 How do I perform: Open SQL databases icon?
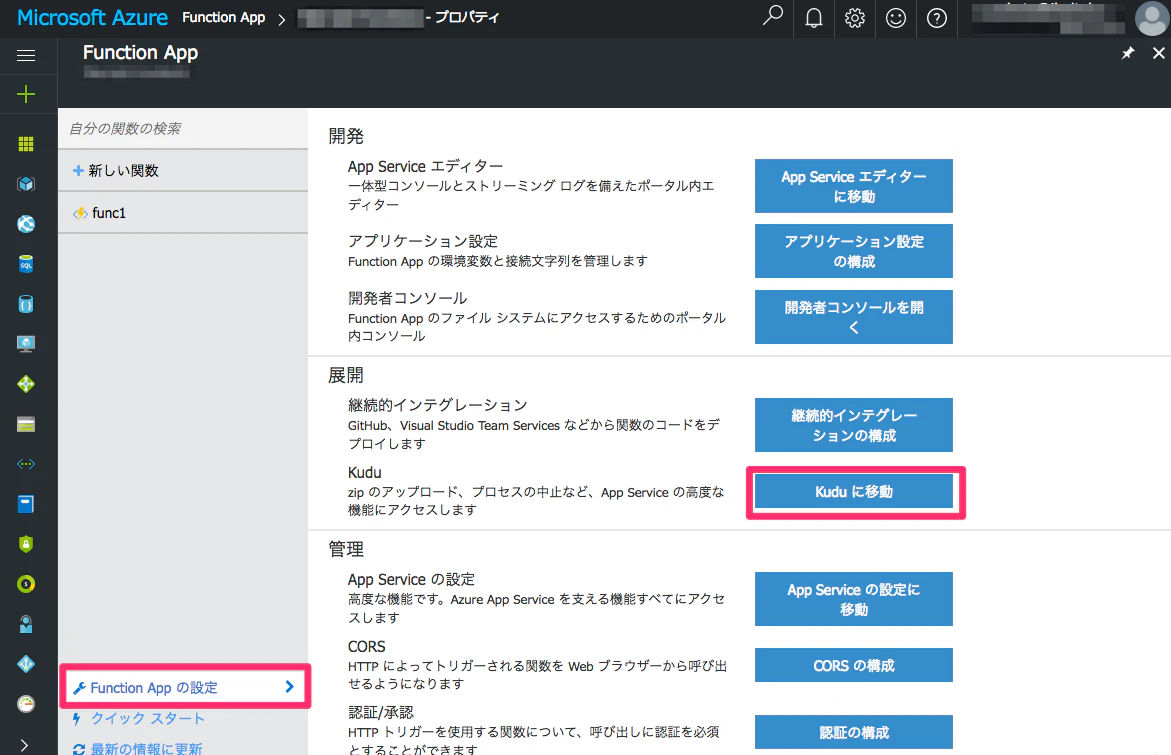(26, 264)
